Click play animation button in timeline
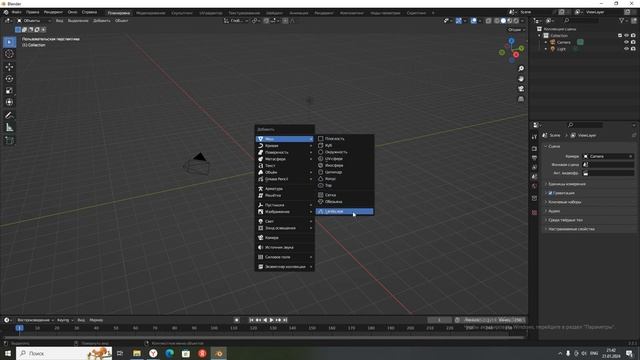The height and width of the screenshot is (360, 640). (271, 320)
